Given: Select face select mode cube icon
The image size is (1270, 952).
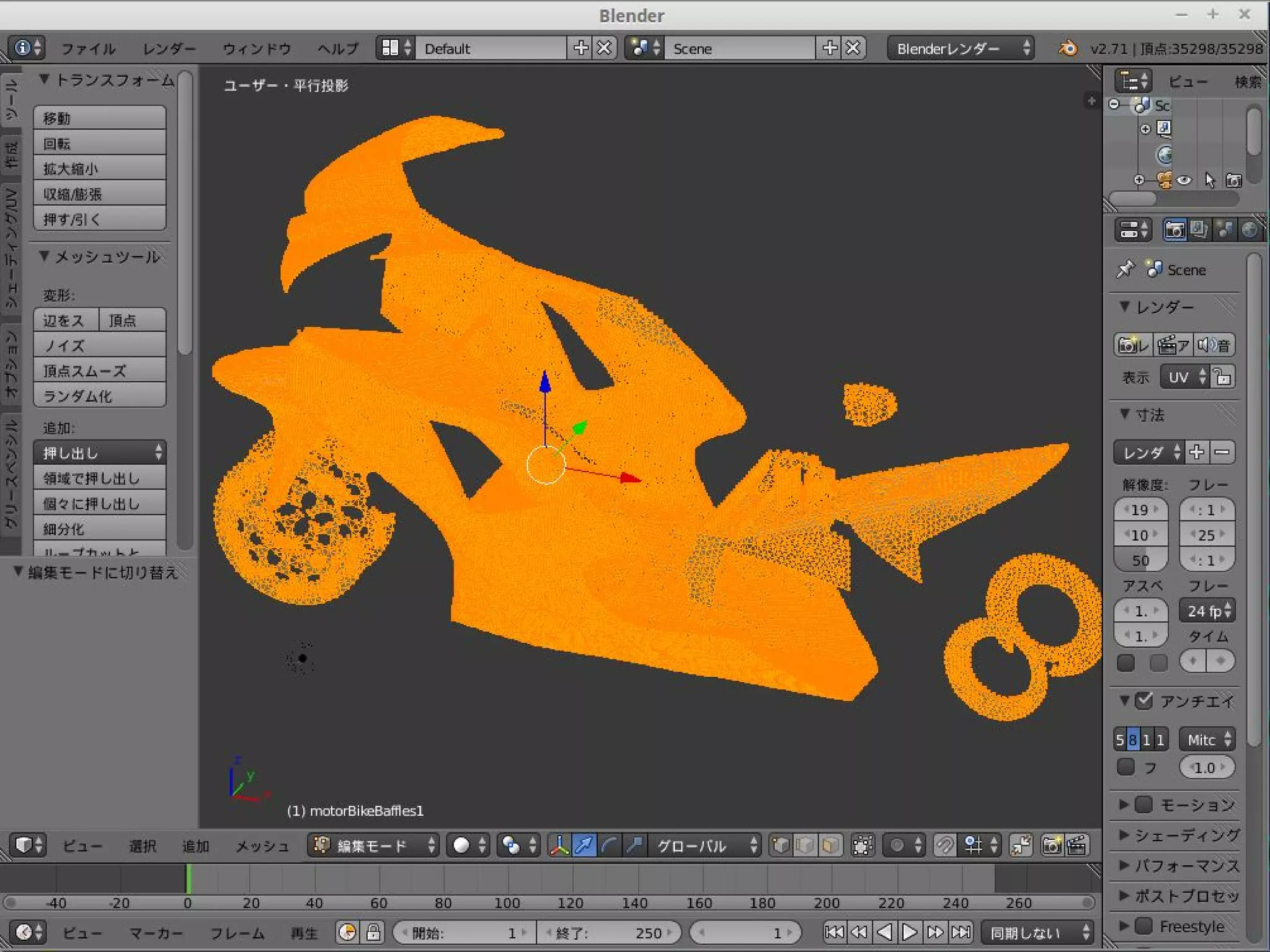Looking at the screenshot, I should (830, 845).
